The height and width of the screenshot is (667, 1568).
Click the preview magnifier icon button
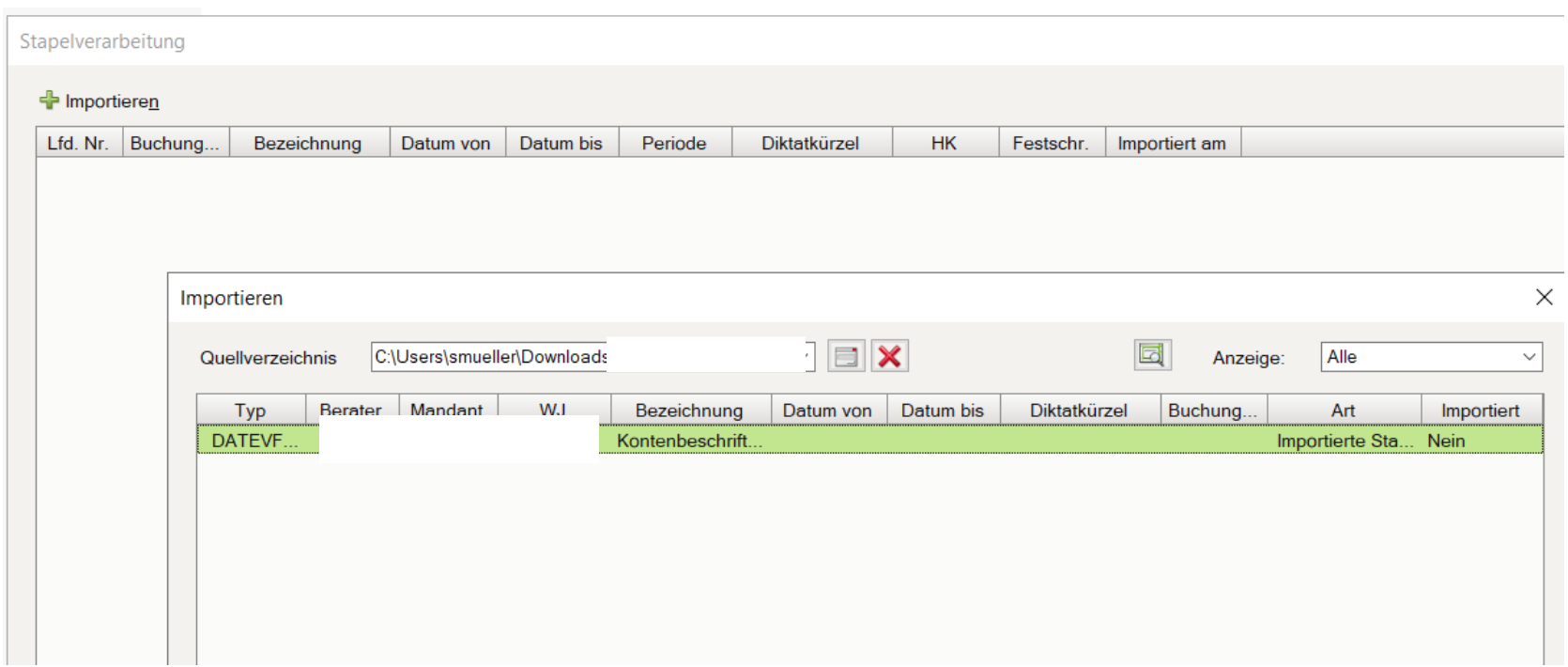pos(1151,355)
